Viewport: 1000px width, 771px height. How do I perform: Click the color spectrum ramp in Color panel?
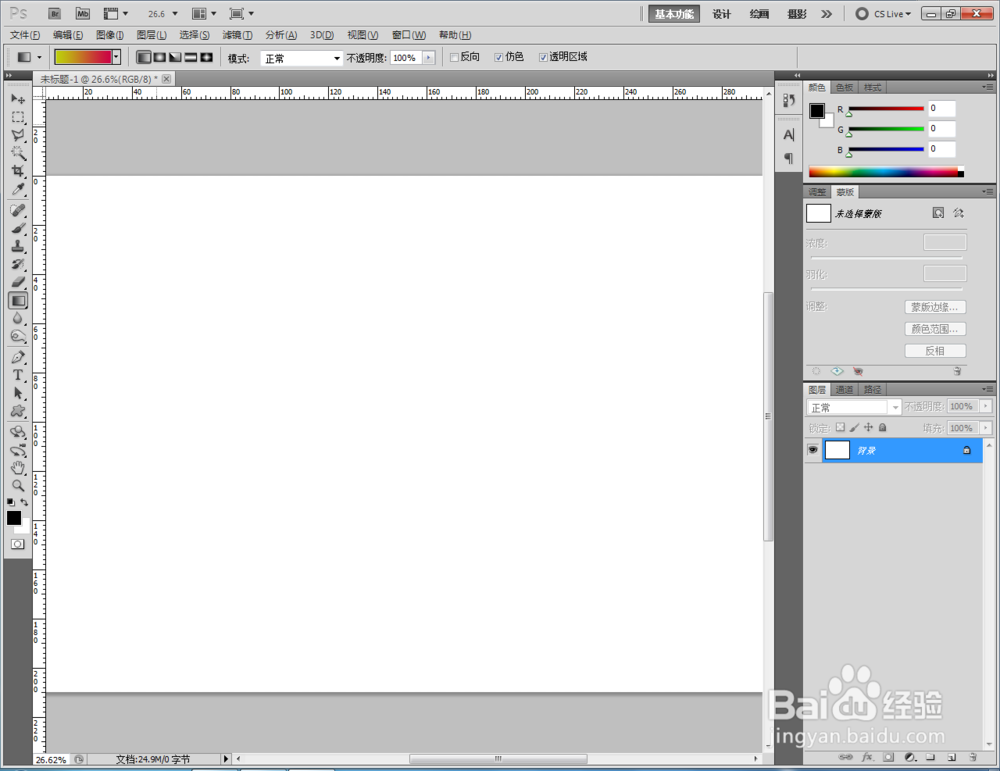click(x=886, y=172)
